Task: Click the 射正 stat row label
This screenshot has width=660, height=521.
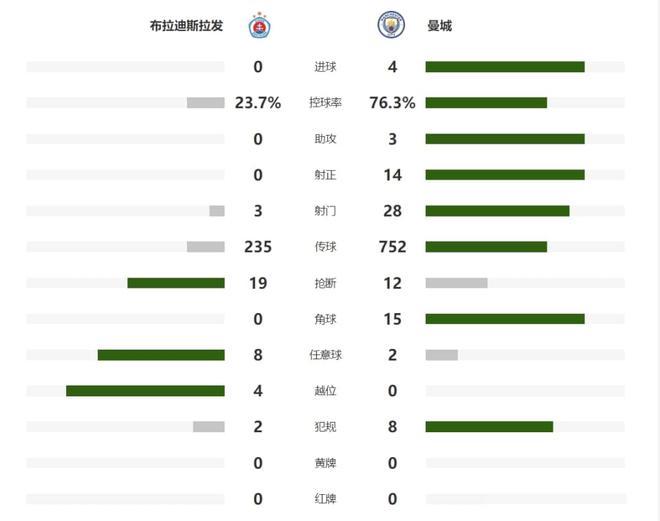Action: [x=324, y=175]
